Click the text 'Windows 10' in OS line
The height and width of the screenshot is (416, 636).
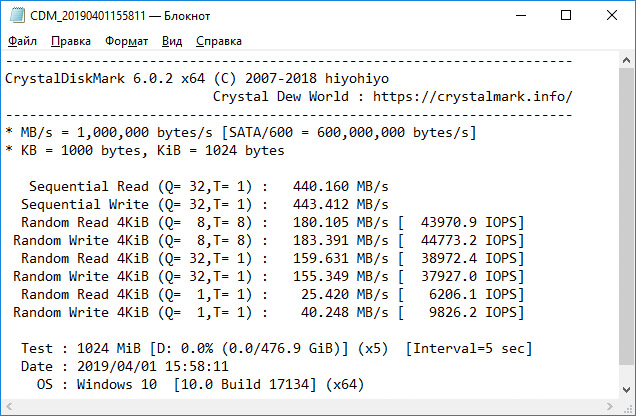(x=117, y=384)
